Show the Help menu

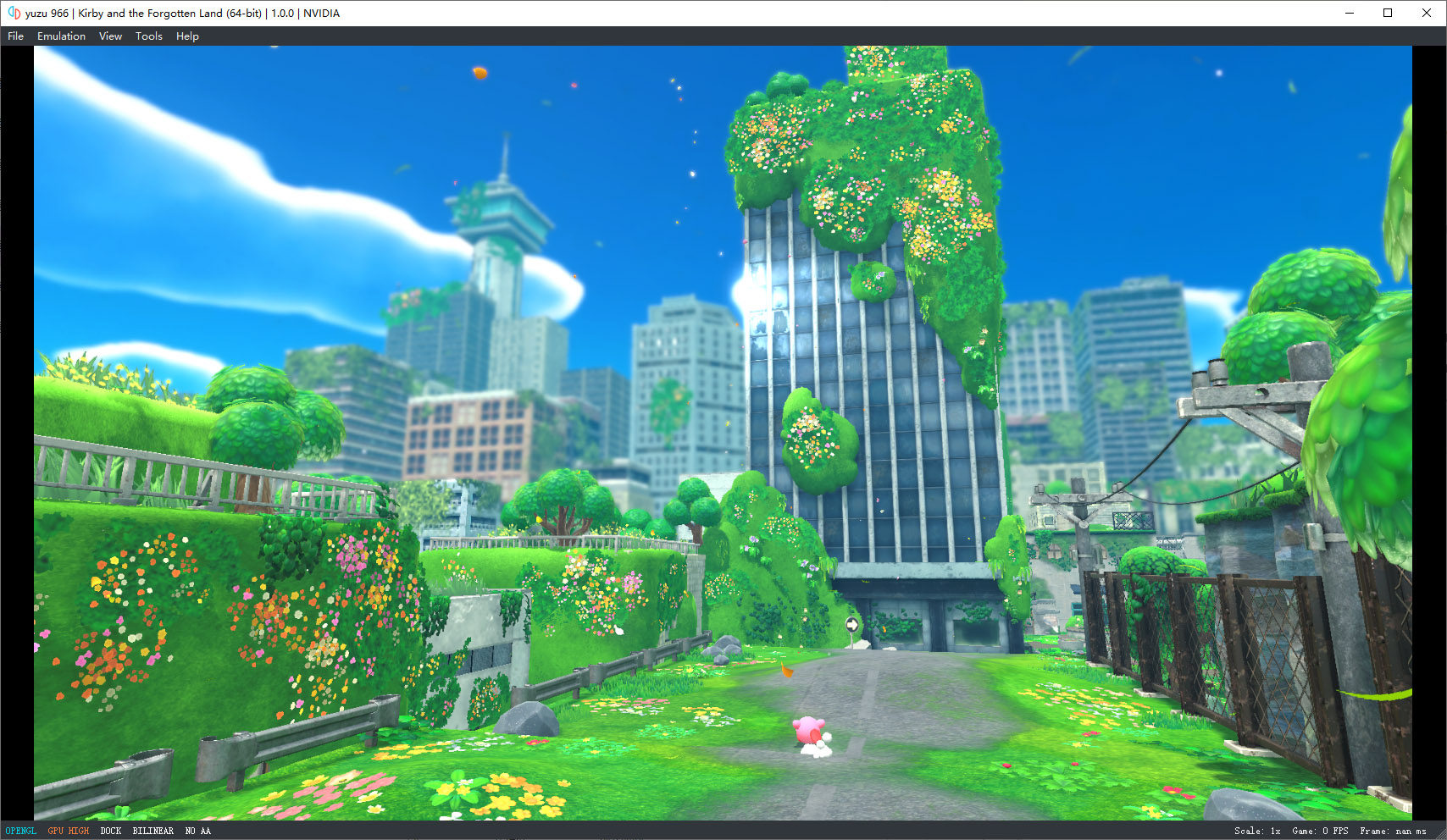(187, 36)
